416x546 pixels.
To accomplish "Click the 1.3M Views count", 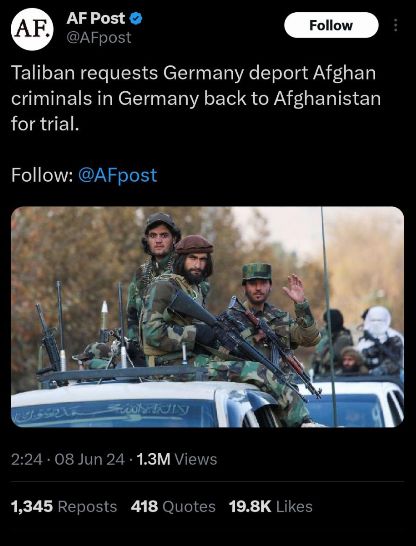I will (x=176, y=460).
